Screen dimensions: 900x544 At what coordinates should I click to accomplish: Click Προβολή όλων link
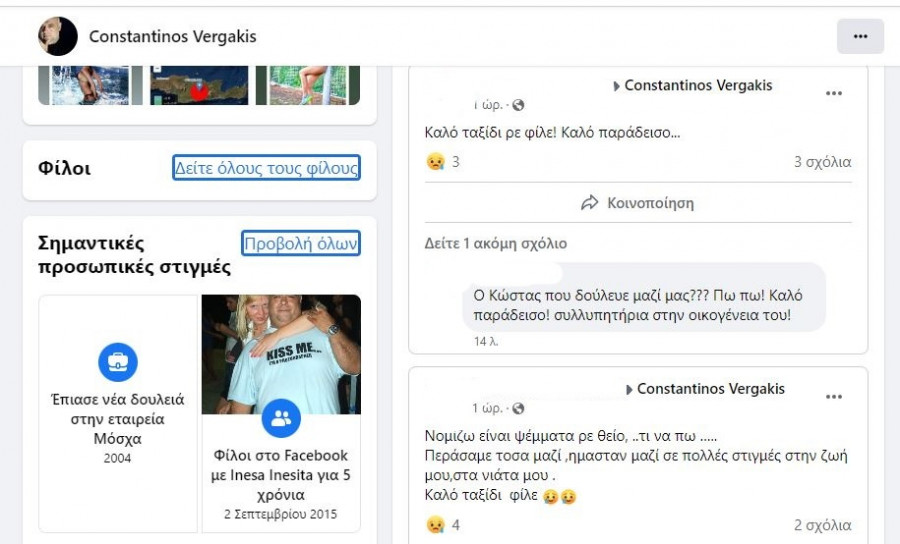tap(301, 243)
